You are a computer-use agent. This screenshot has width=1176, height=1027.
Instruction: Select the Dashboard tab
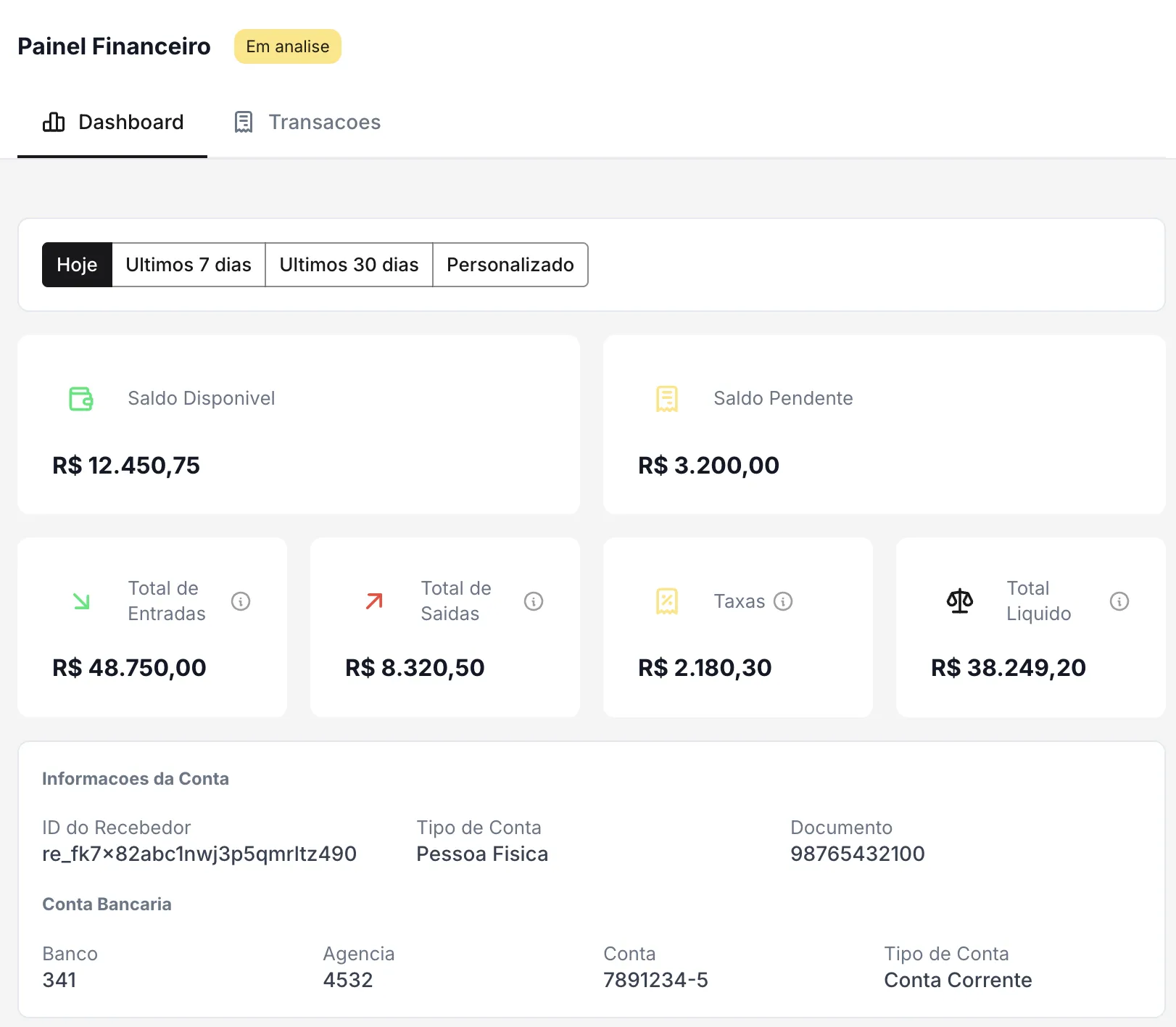coord(131,122)
